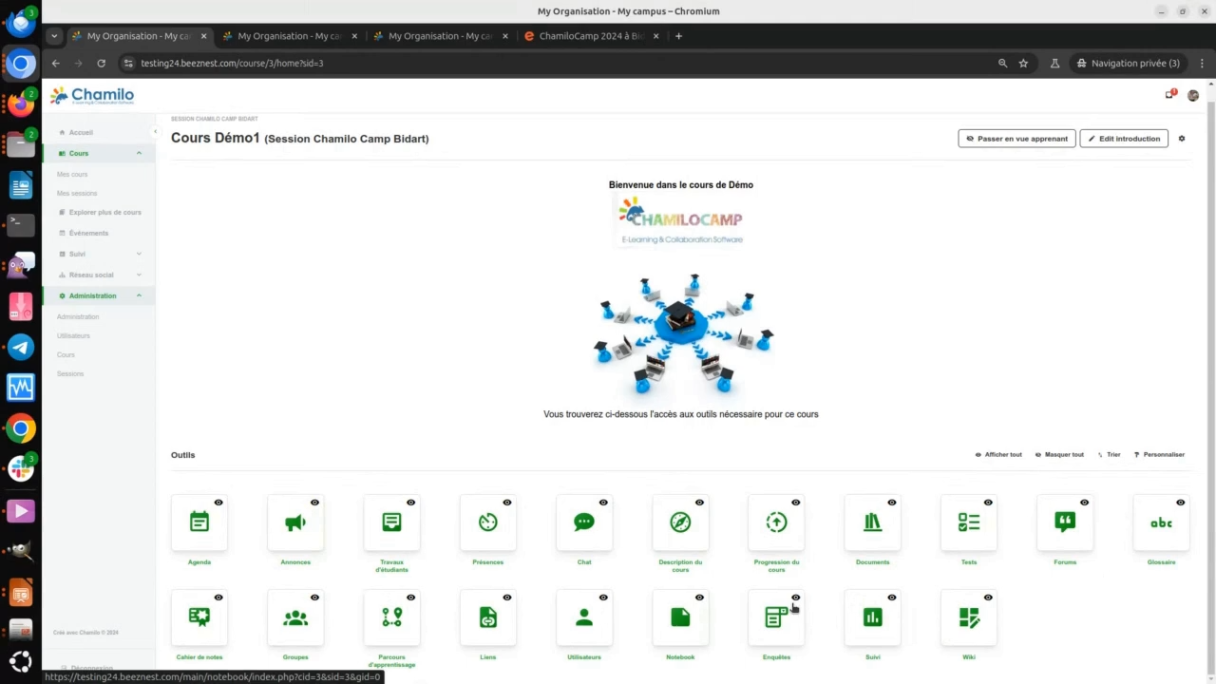Open the Documents tool icon
1216x684 pixels.
872,523
